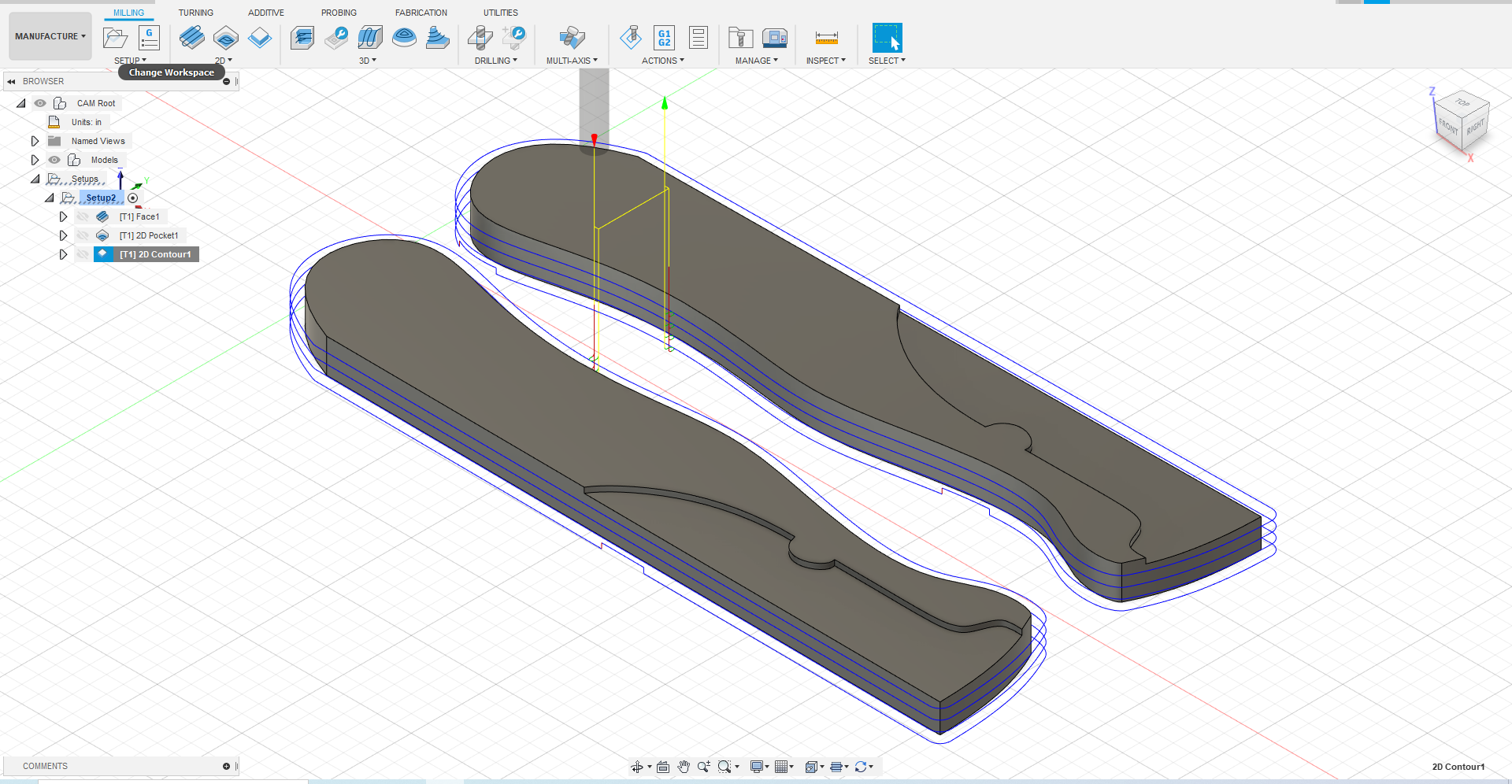This screenshot has height=784, width=1512.
Task: Open the 3D toolbar dropdown
Action: [368, 61]
